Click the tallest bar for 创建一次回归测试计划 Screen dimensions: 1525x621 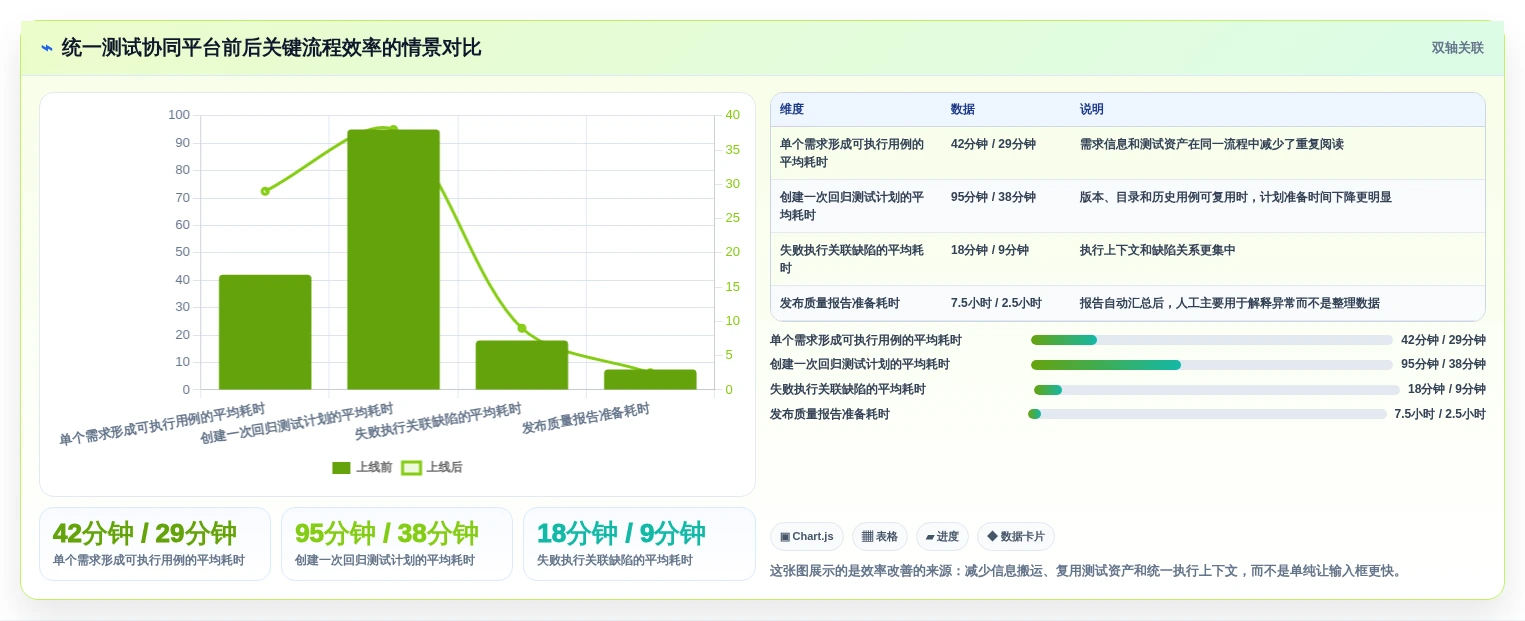393,259
